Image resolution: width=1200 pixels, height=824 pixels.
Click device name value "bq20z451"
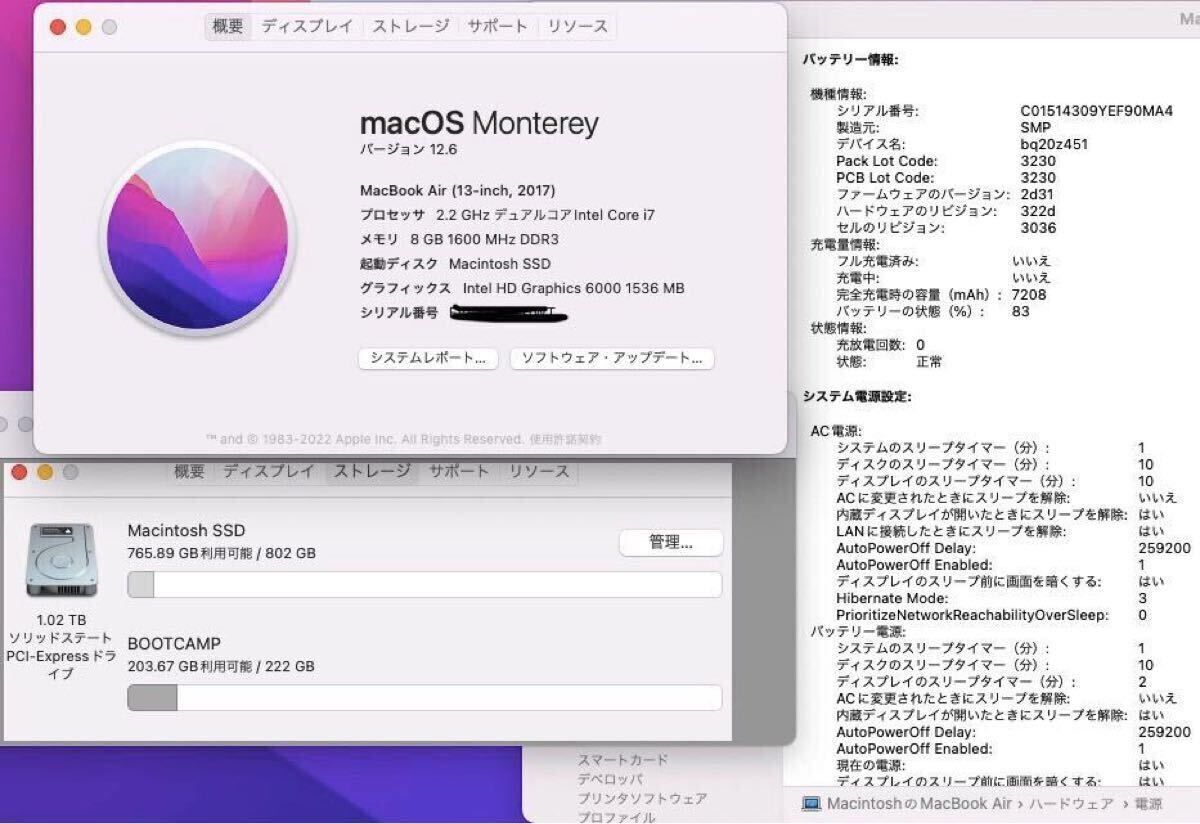pos(1054,144)
